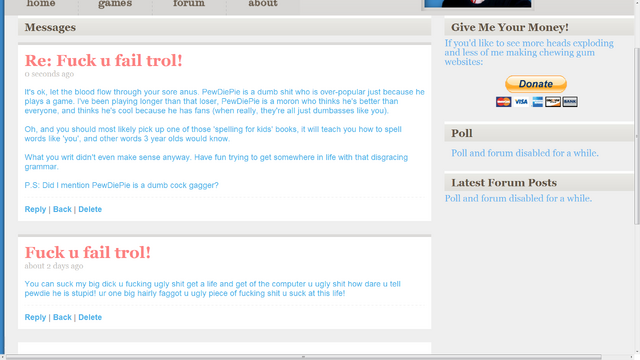Click the 'Give Me Your Money!' heading
Image resolution: width=640 pixels, height=360 pixels.
[x=509, y=27]
